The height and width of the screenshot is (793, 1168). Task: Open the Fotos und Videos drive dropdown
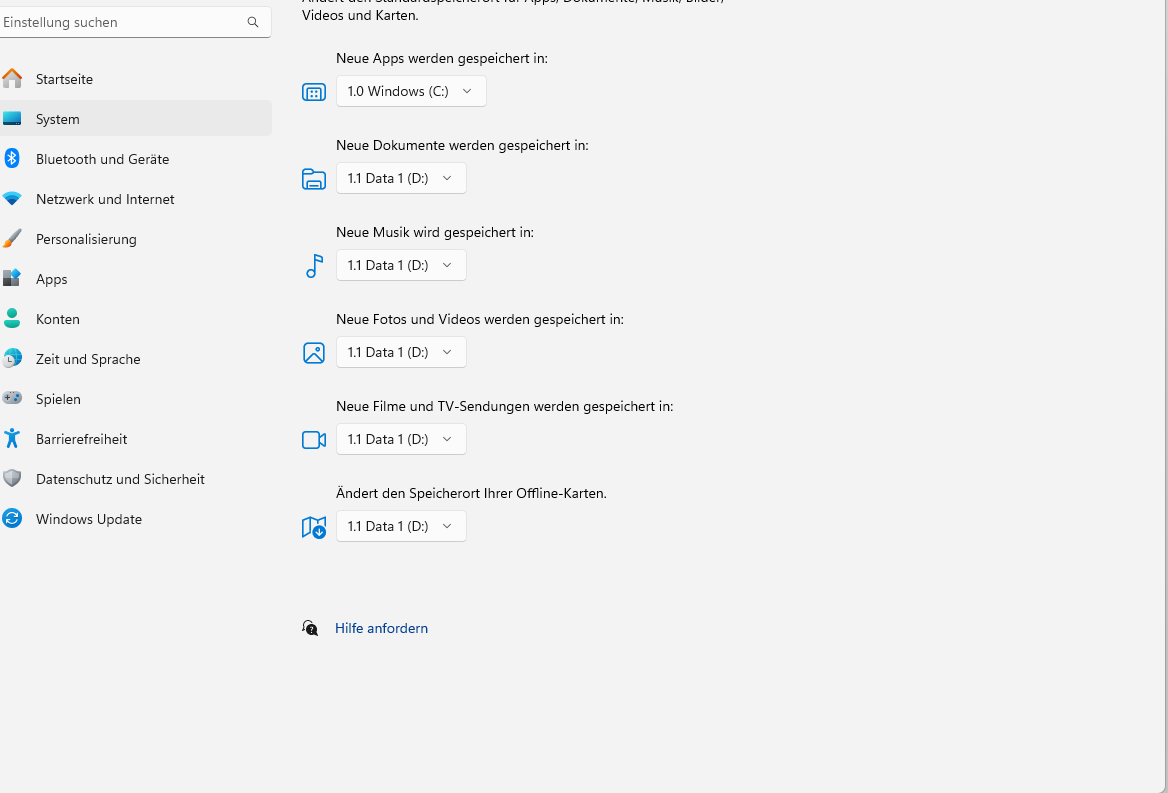click(x=402, y=352)
